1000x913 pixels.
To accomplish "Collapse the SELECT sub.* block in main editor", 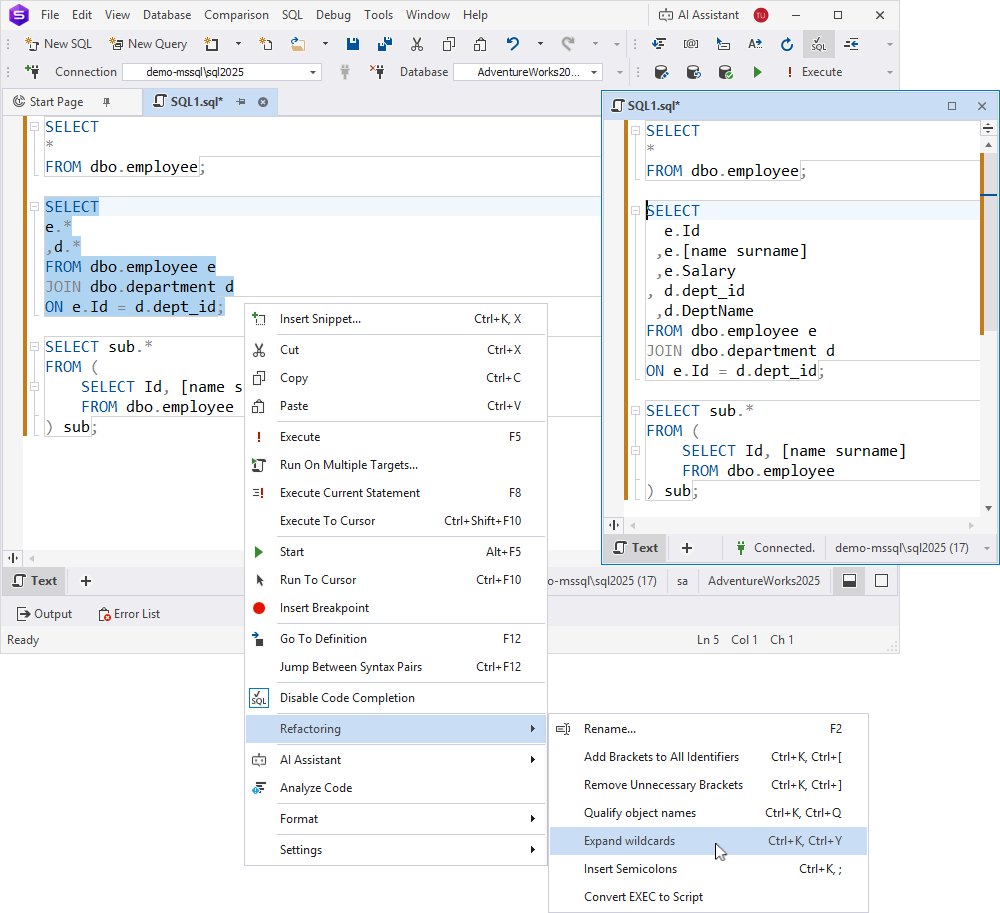I will tap(35, 347).
